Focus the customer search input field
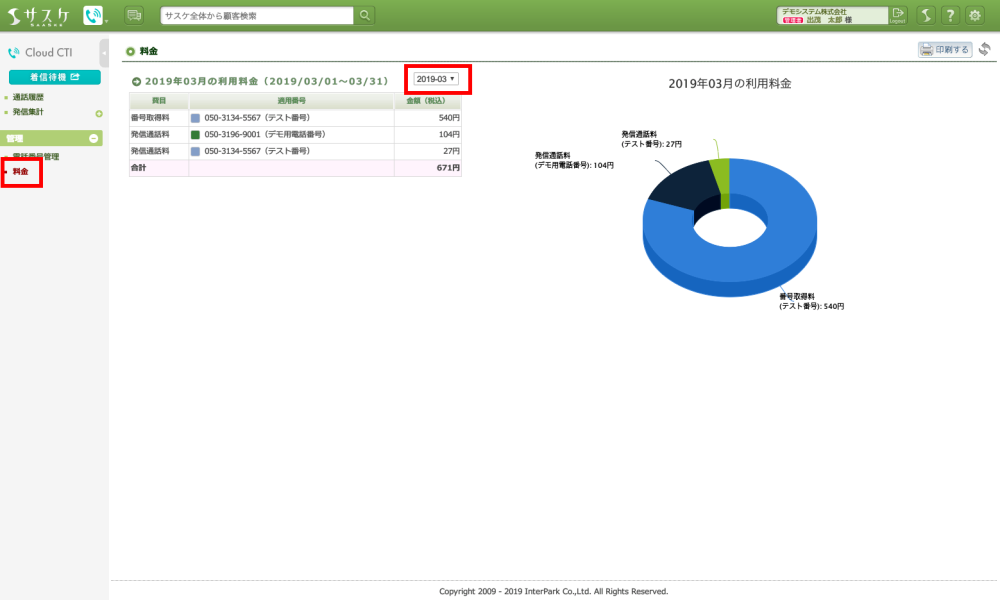The height and width of the screenshot is (600, 1000). (x=257, y=15)
